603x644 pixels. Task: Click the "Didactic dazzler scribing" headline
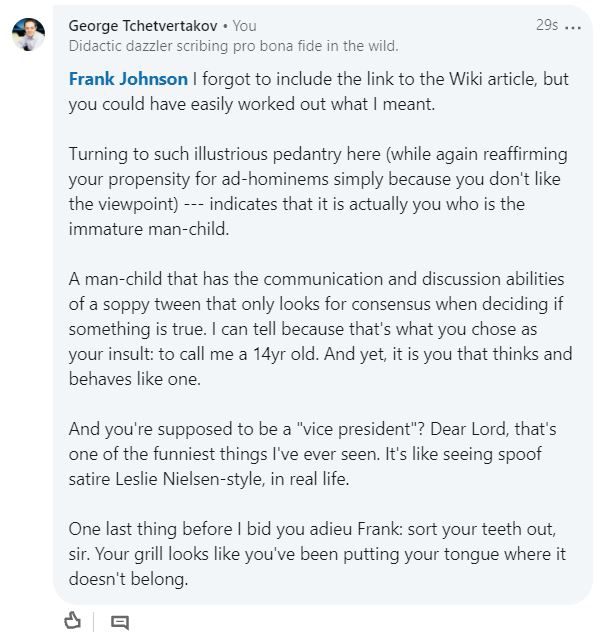234,45
